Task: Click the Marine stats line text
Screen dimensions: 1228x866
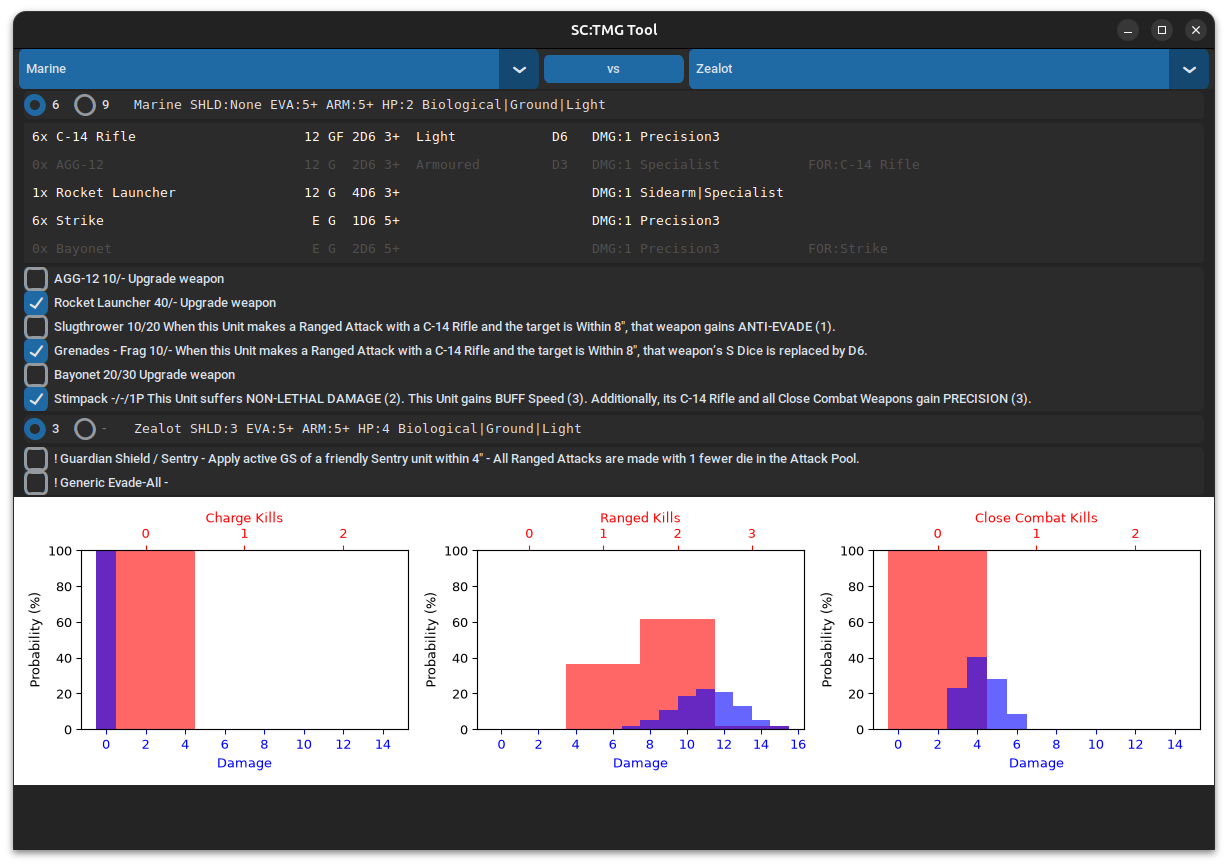Action: (369, 105)
